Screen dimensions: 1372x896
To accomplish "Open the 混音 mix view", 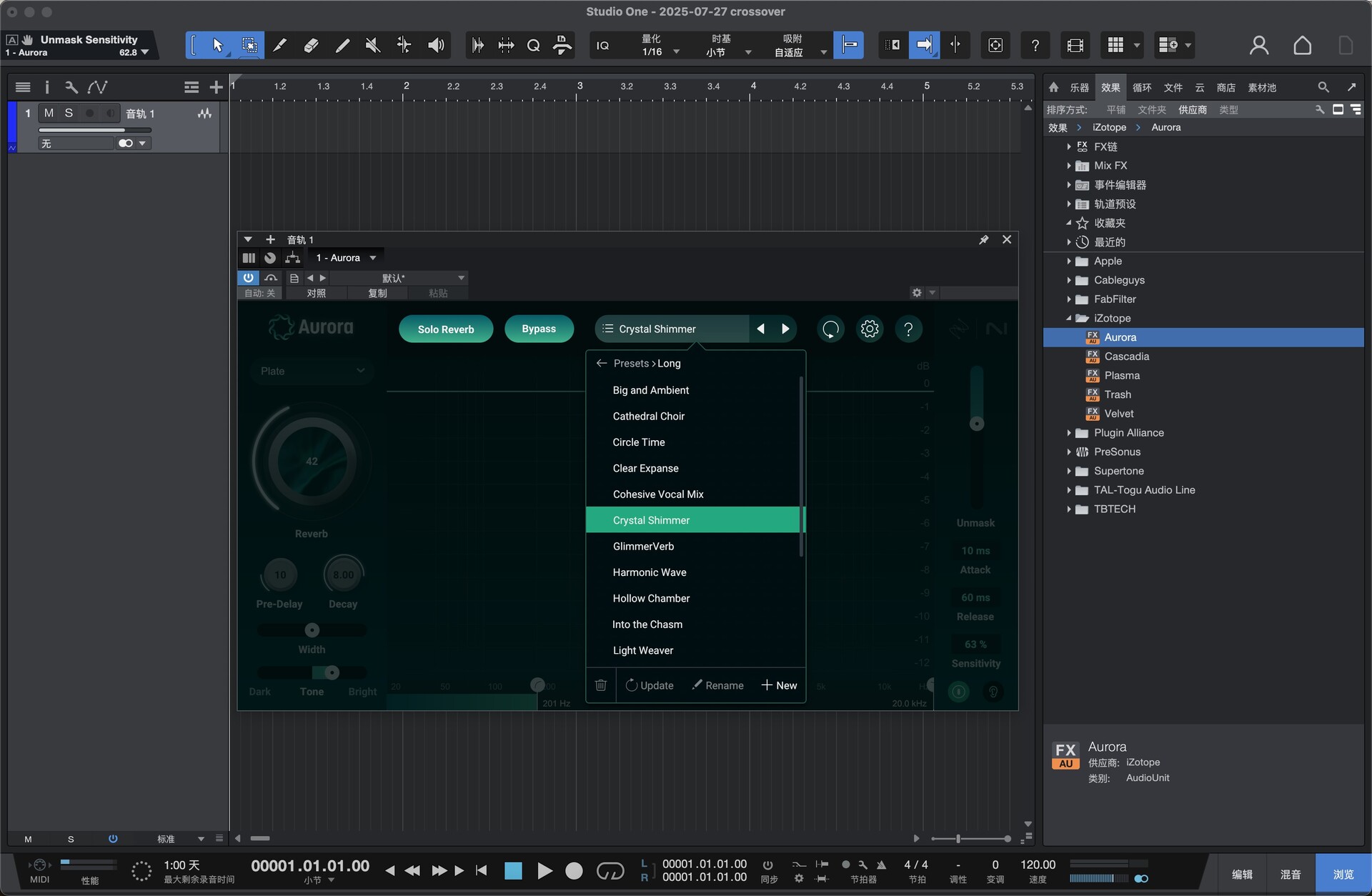I will pos(1291,874).
